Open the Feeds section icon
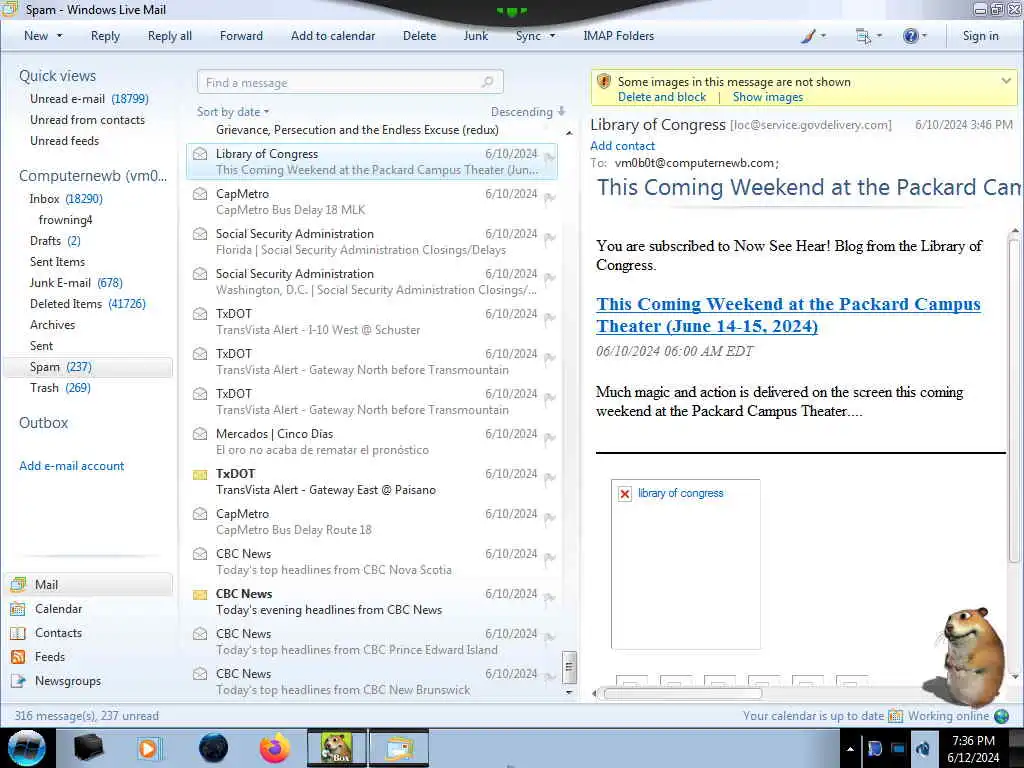1024x768 pixels. click(x=18, y=657)
